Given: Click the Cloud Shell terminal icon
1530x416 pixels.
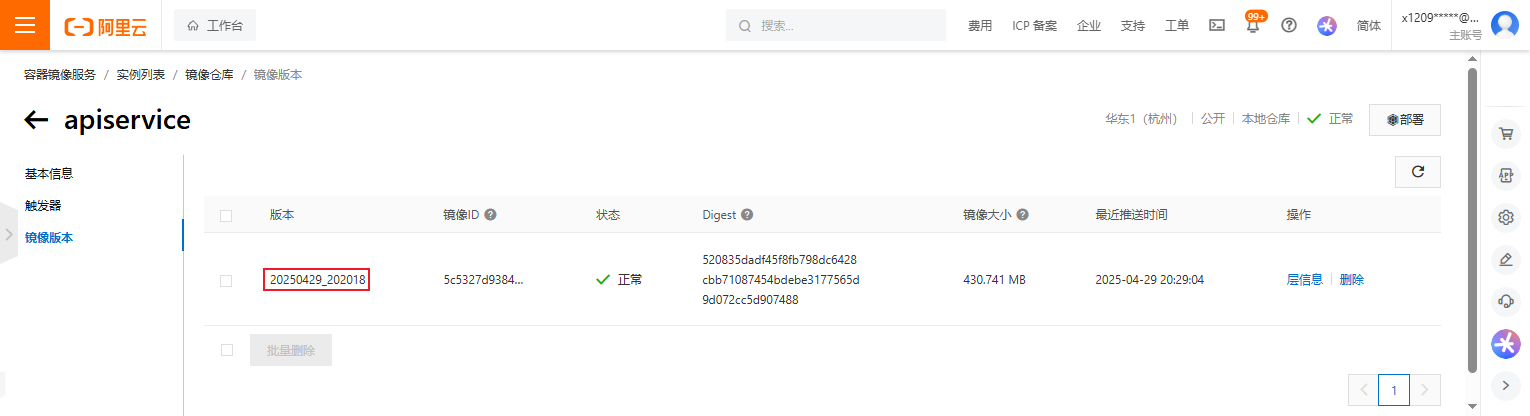Looking at the screenshot, I should [x=1217, y=26].
